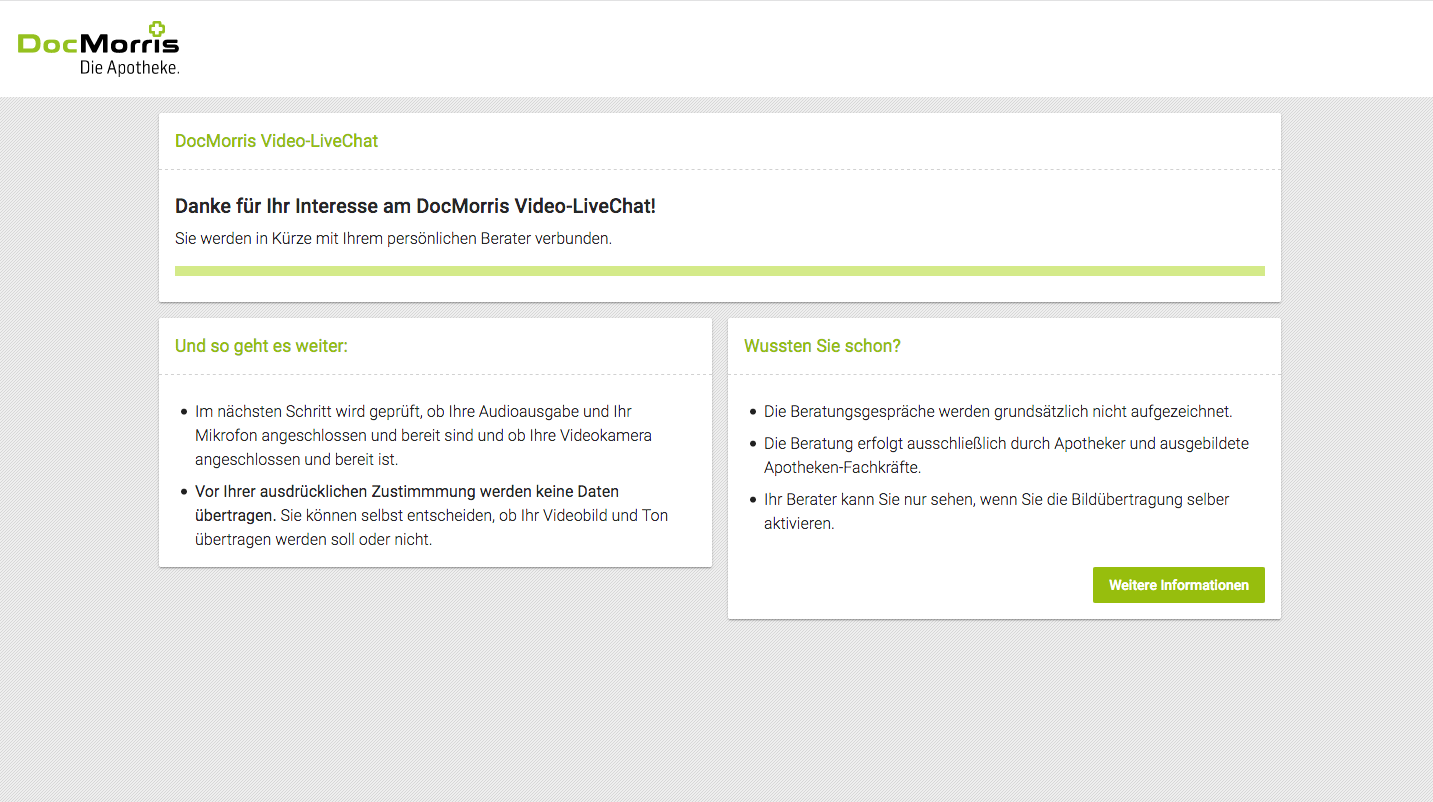Click bold text 'Vor Ihrer ausdrücklichen Zustimmung'

pyautogui.click(x=406, y=492)
